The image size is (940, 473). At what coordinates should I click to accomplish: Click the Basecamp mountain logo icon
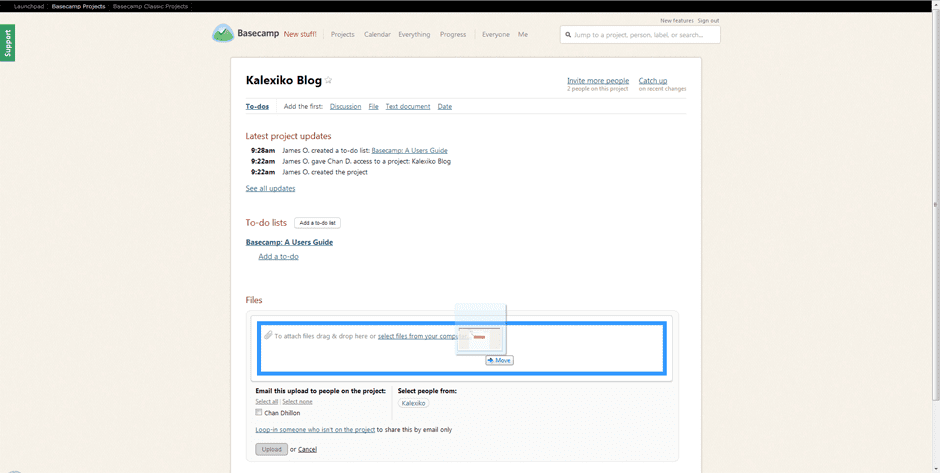222,34
